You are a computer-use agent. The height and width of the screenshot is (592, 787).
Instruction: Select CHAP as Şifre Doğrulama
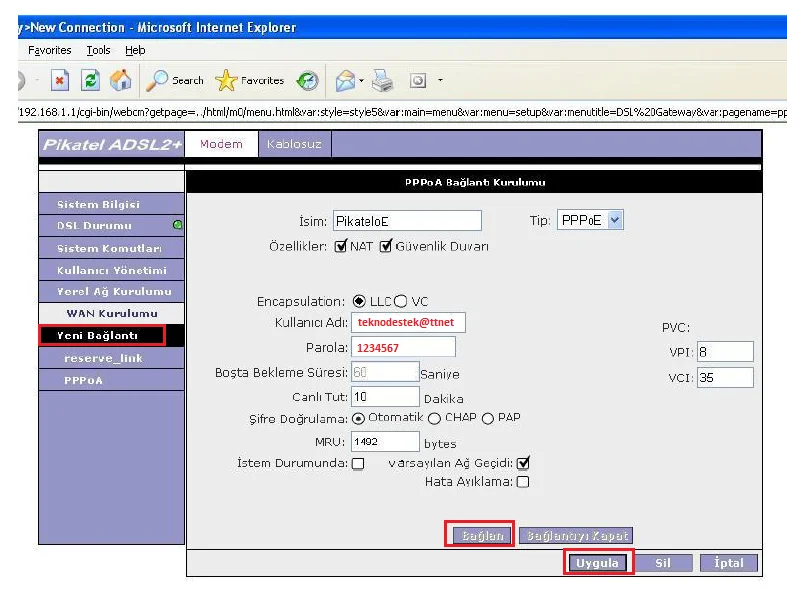coord(435,418)
